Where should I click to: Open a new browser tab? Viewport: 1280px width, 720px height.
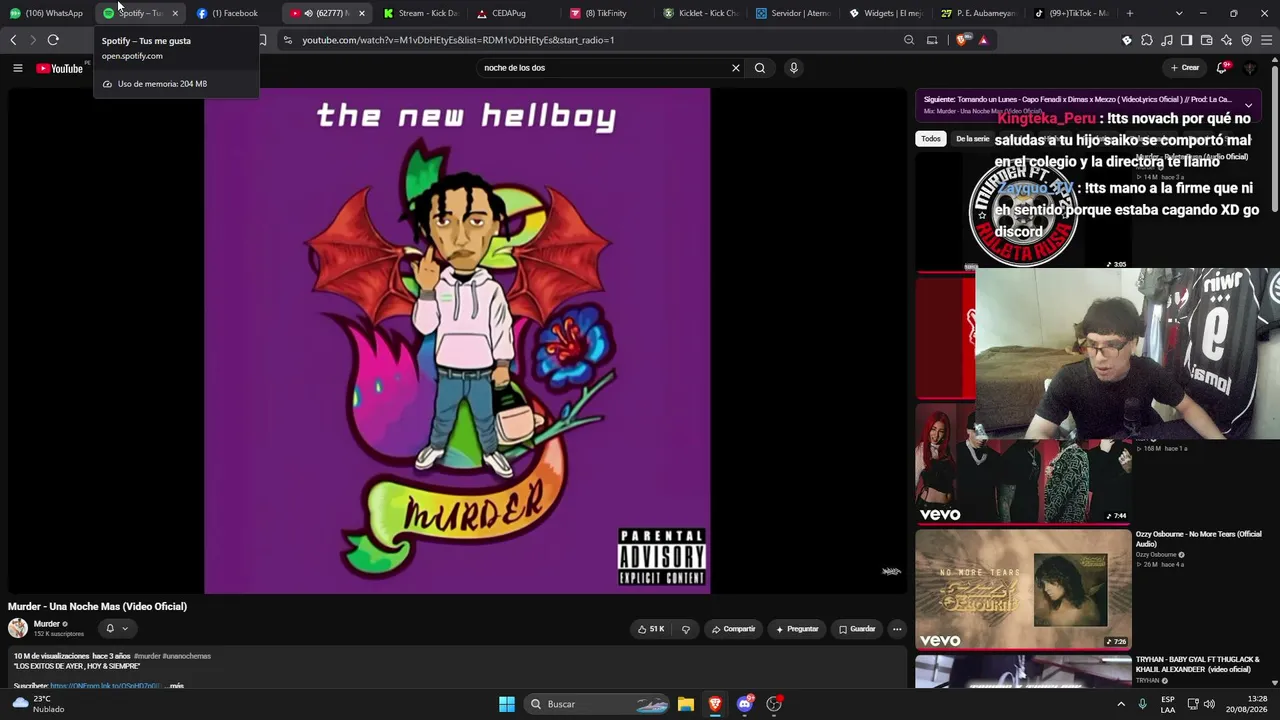1130,13
